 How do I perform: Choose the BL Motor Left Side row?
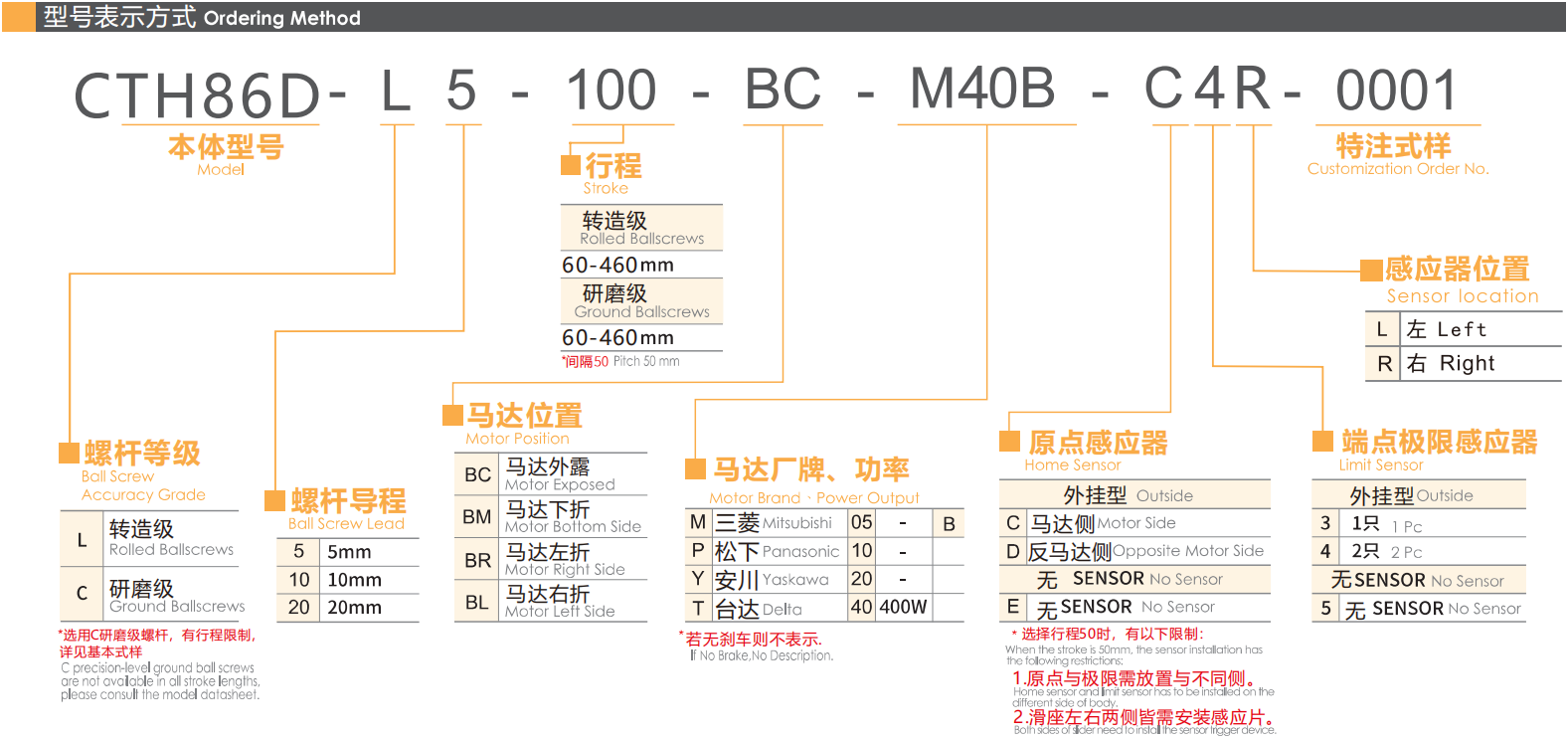[x=550, y=602]
